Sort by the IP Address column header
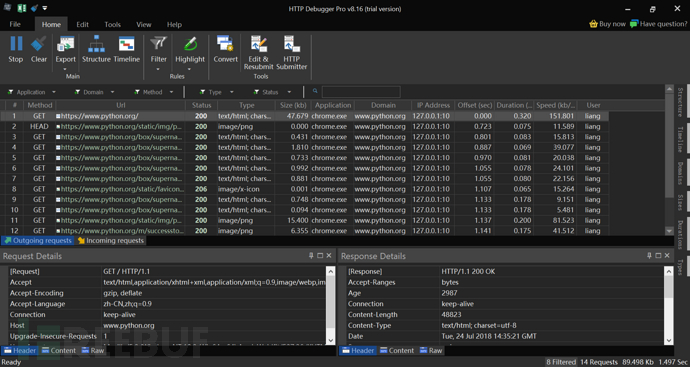Image resolution: width=690 pixels, height=367 pixels. [x=433, y=105]
